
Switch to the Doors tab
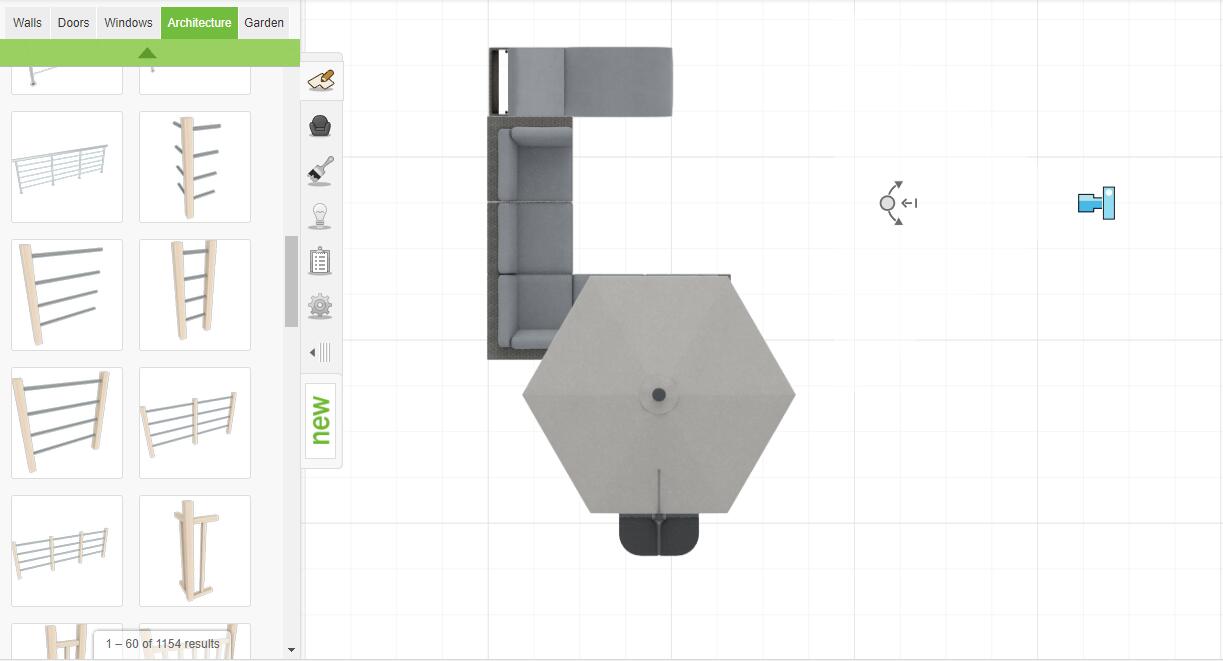(73, 22)
